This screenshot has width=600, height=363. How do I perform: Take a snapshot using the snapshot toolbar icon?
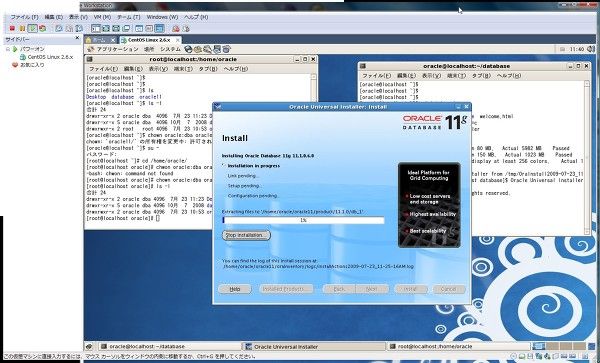point(59,28)
